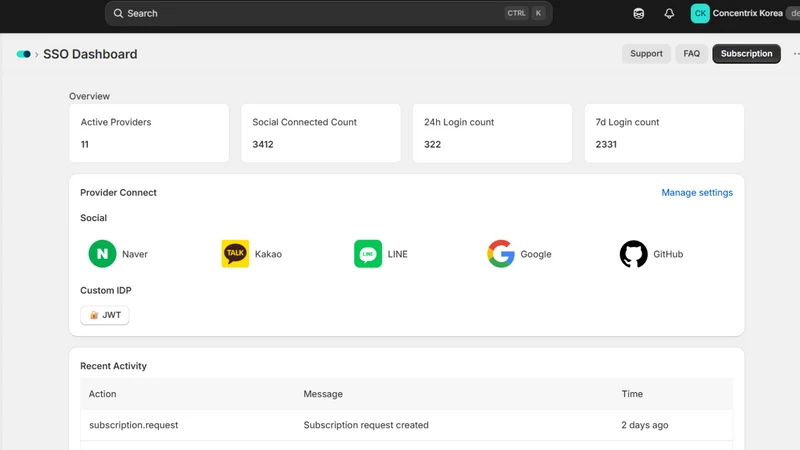
Task: Click the teal breadcrumb app icon
Action: (23, 54)
